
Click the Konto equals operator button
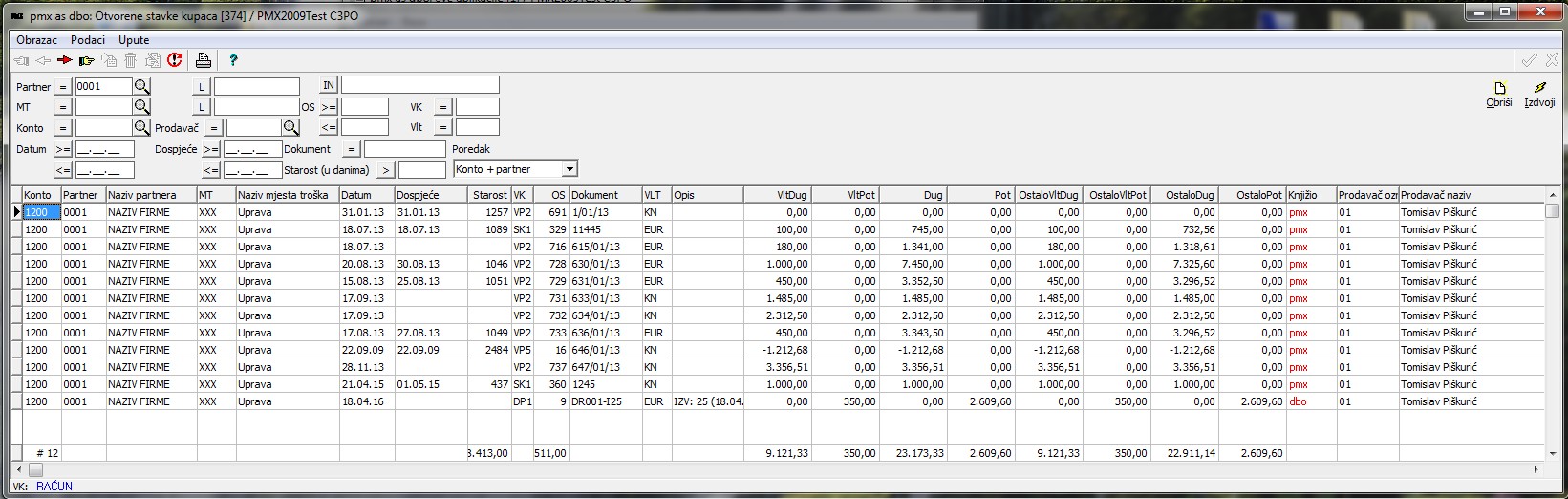[x=63, y=128]
